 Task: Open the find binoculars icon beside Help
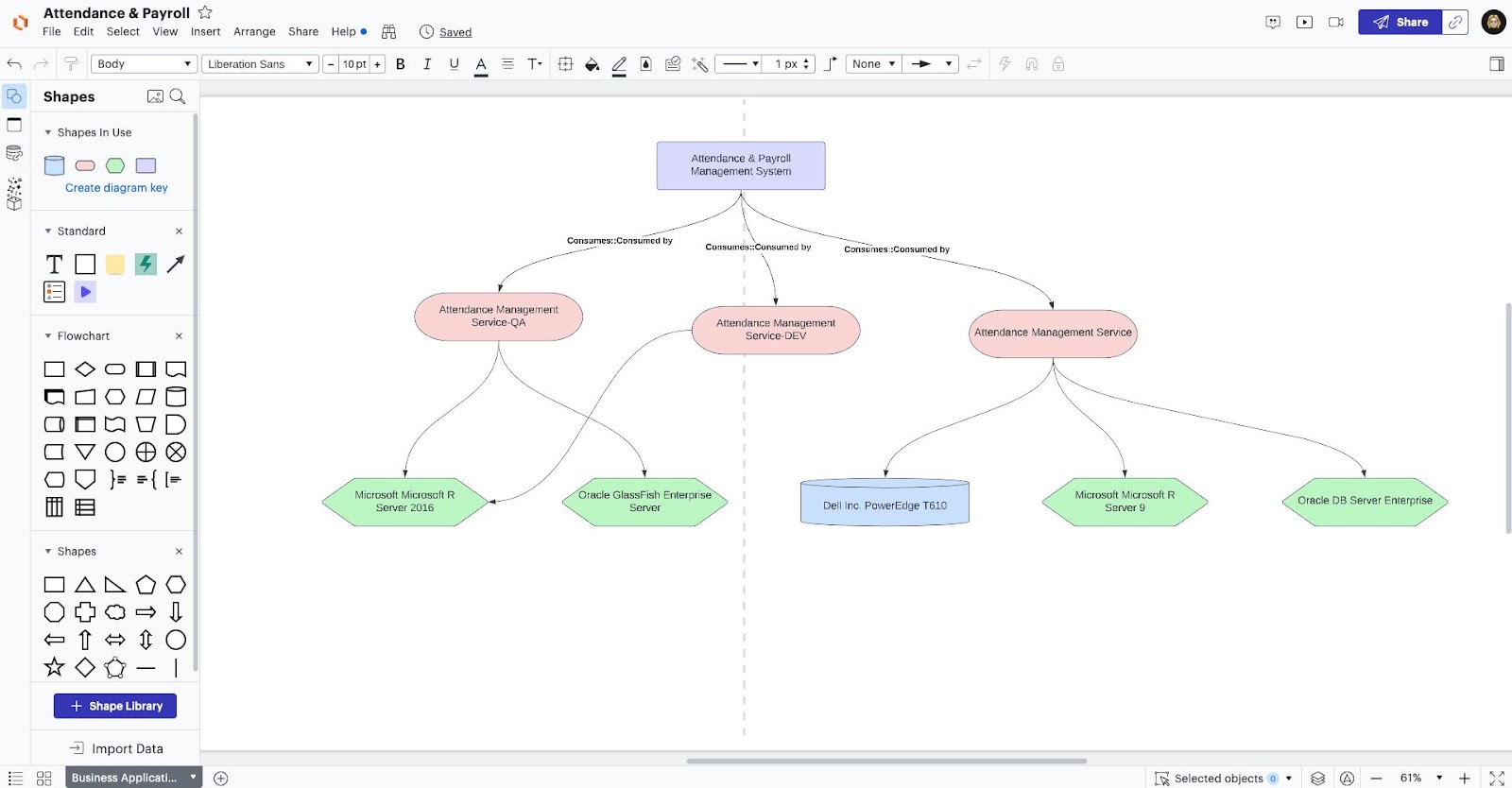[x=388, y=32]
